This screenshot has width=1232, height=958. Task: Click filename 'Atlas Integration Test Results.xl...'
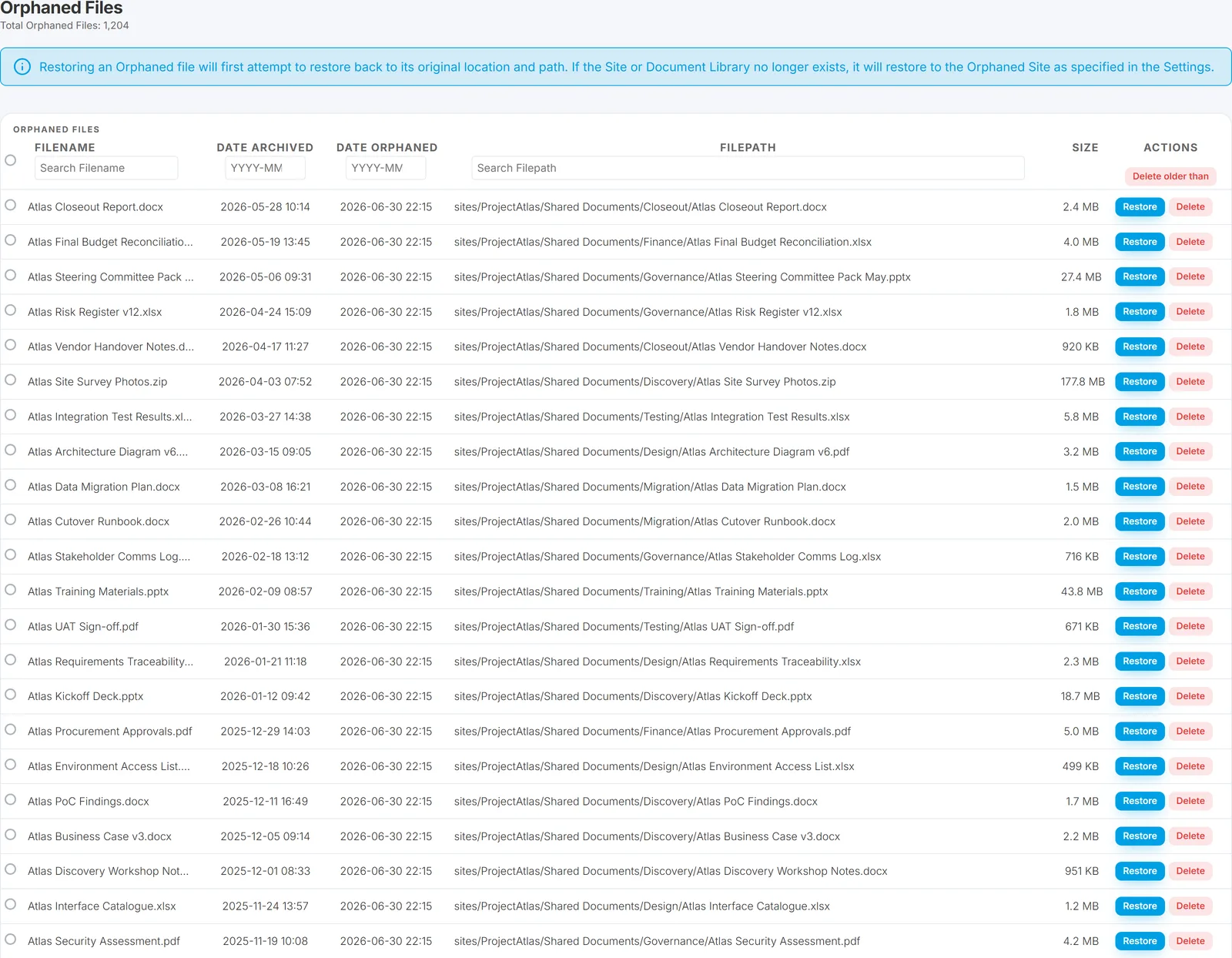coord(110,417)
